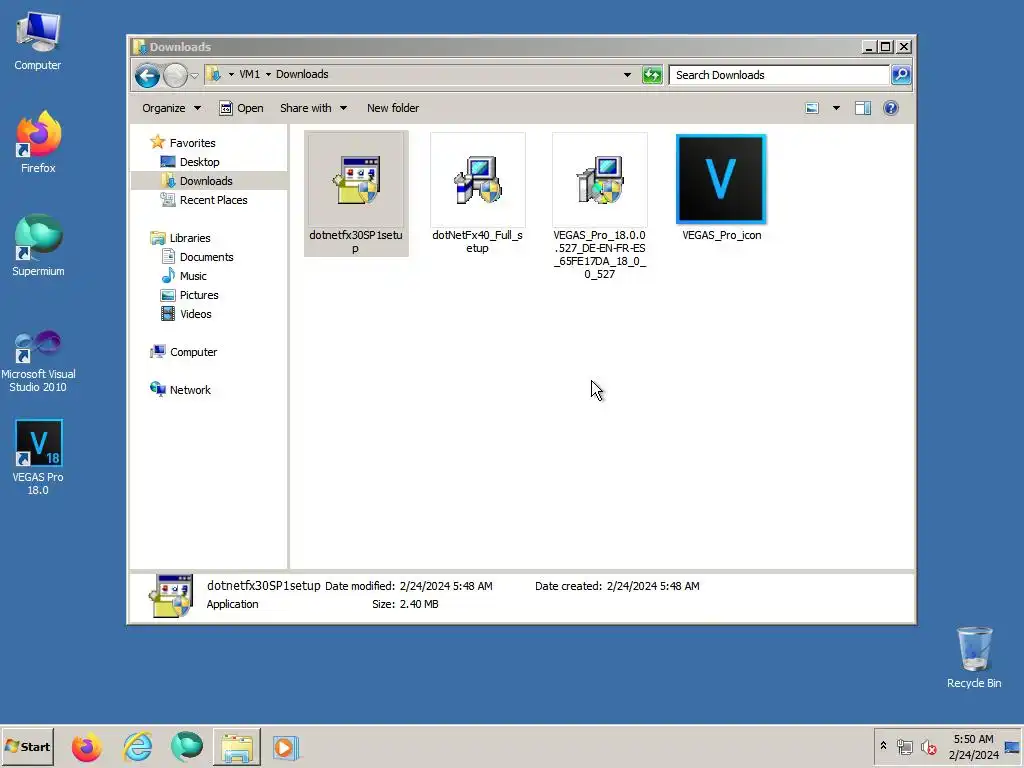The height and width of the screenshot is (768, 1024).
Task: Click the Windows Explorer taskbar button
Action: (x=236, y=747)
